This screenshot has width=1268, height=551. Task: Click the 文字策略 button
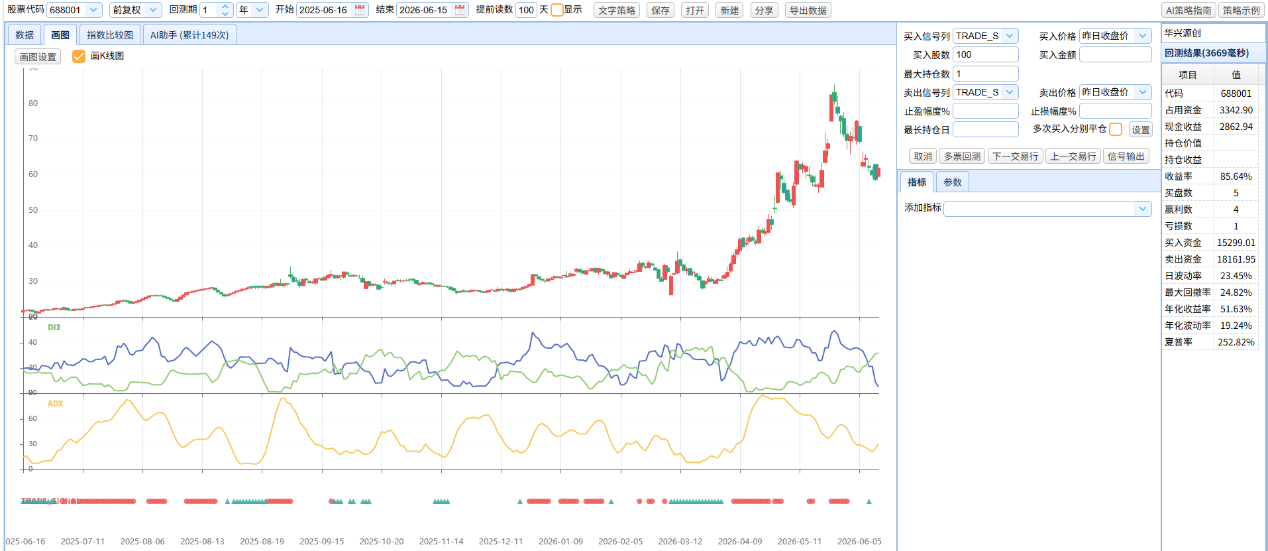click(x=617, y=10)
